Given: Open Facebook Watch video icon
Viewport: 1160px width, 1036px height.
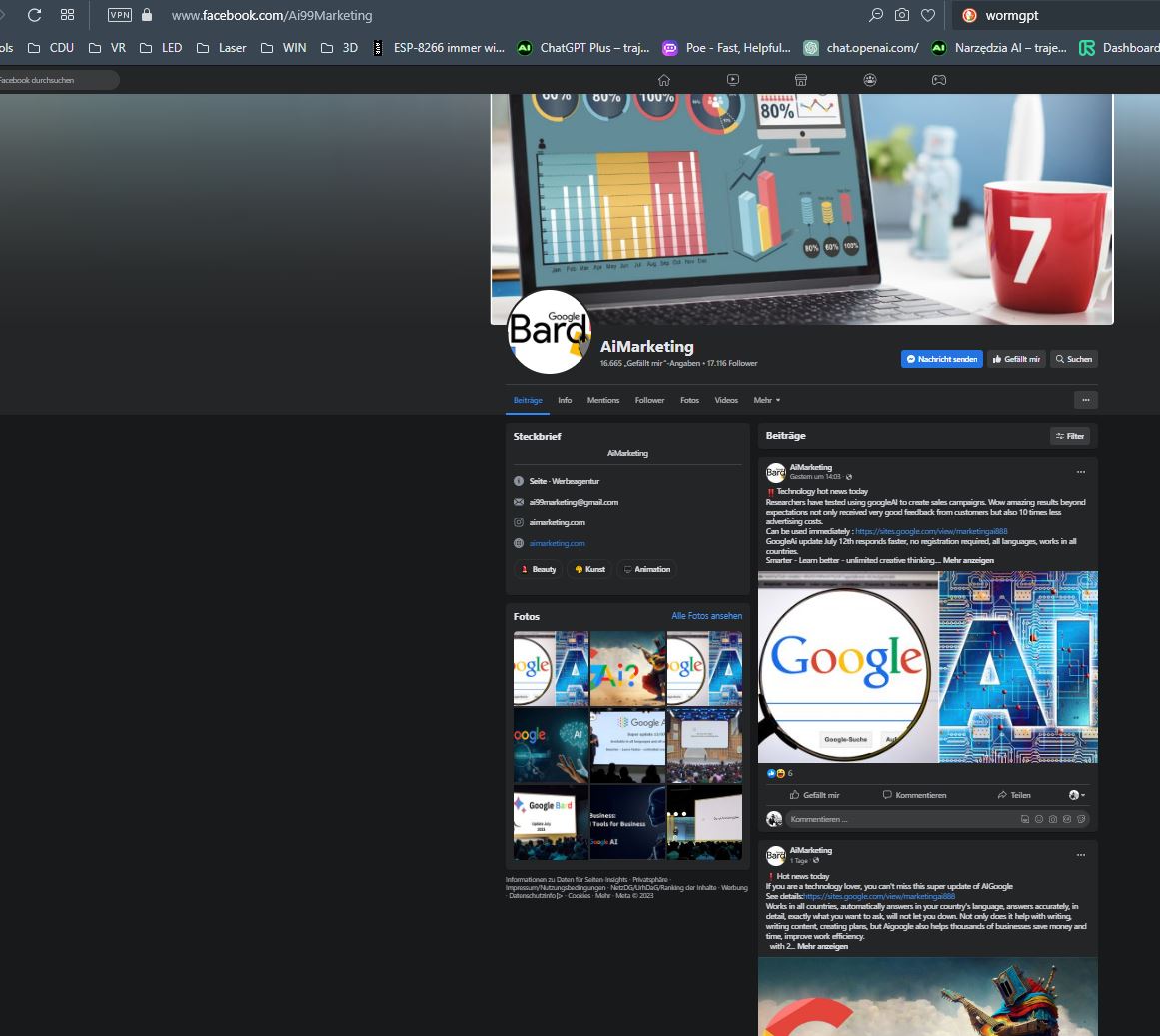Looking at the screenshot, I should coord(733,80).
